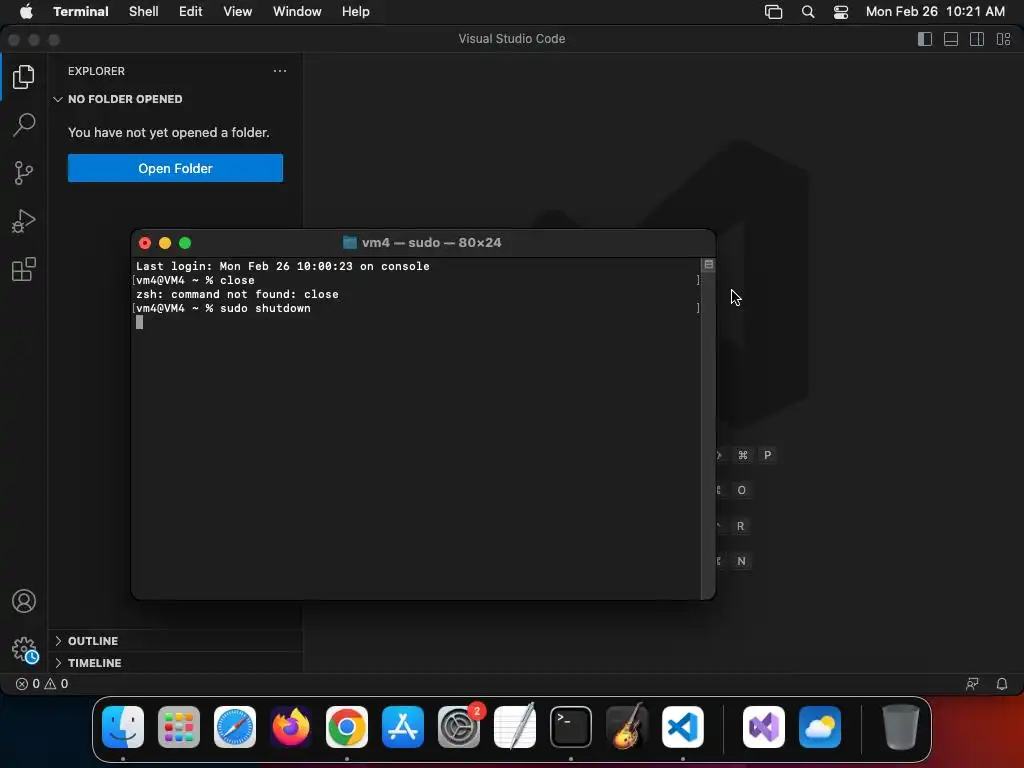This screenshot has width=1024, height=768.
Task: Click the date and time in menu bar
Action: (x=935, y=12)
